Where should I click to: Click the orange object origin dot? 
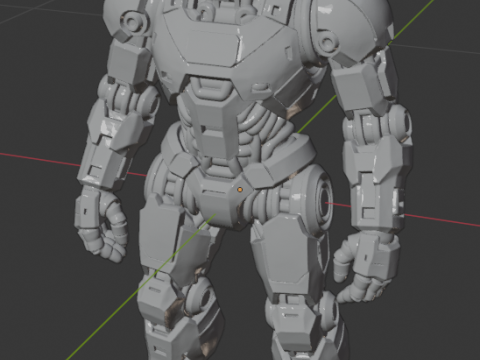pyautogui.click(x=240, y=190)
